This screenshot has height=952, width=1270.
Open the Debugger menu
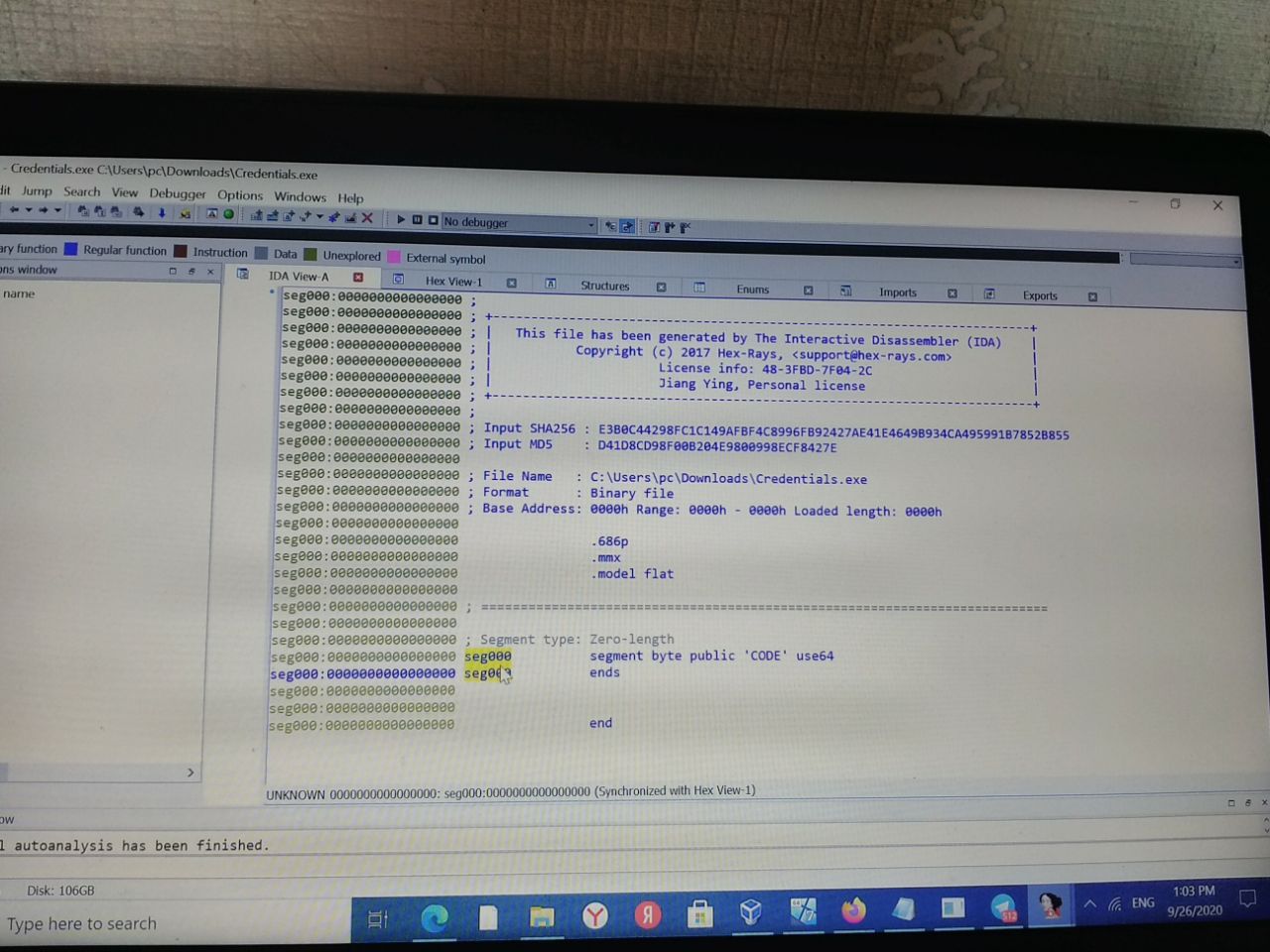coord(178,193)
